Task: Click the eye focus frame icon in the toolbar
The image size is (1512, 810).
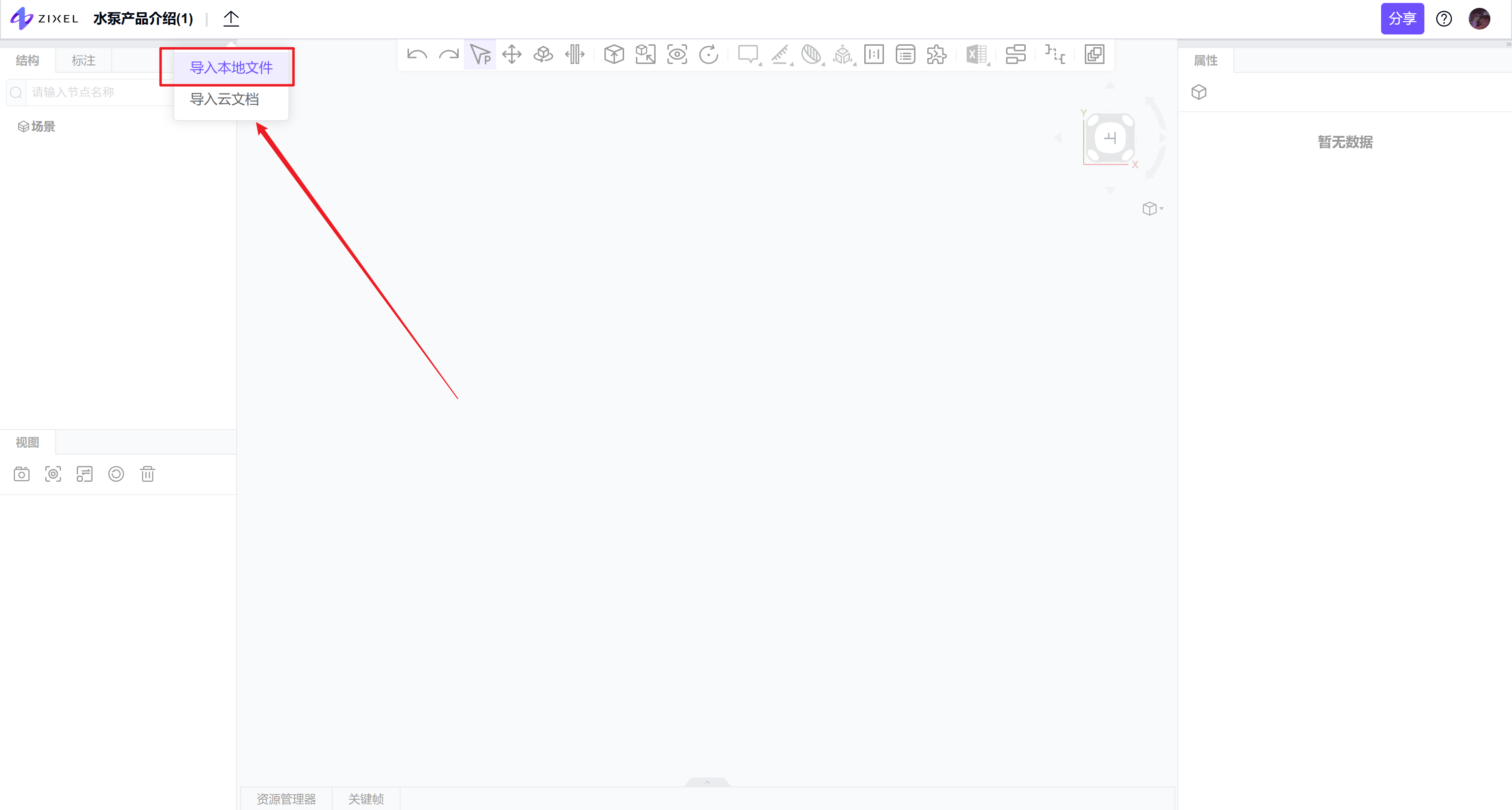Action: coord(677,55)
